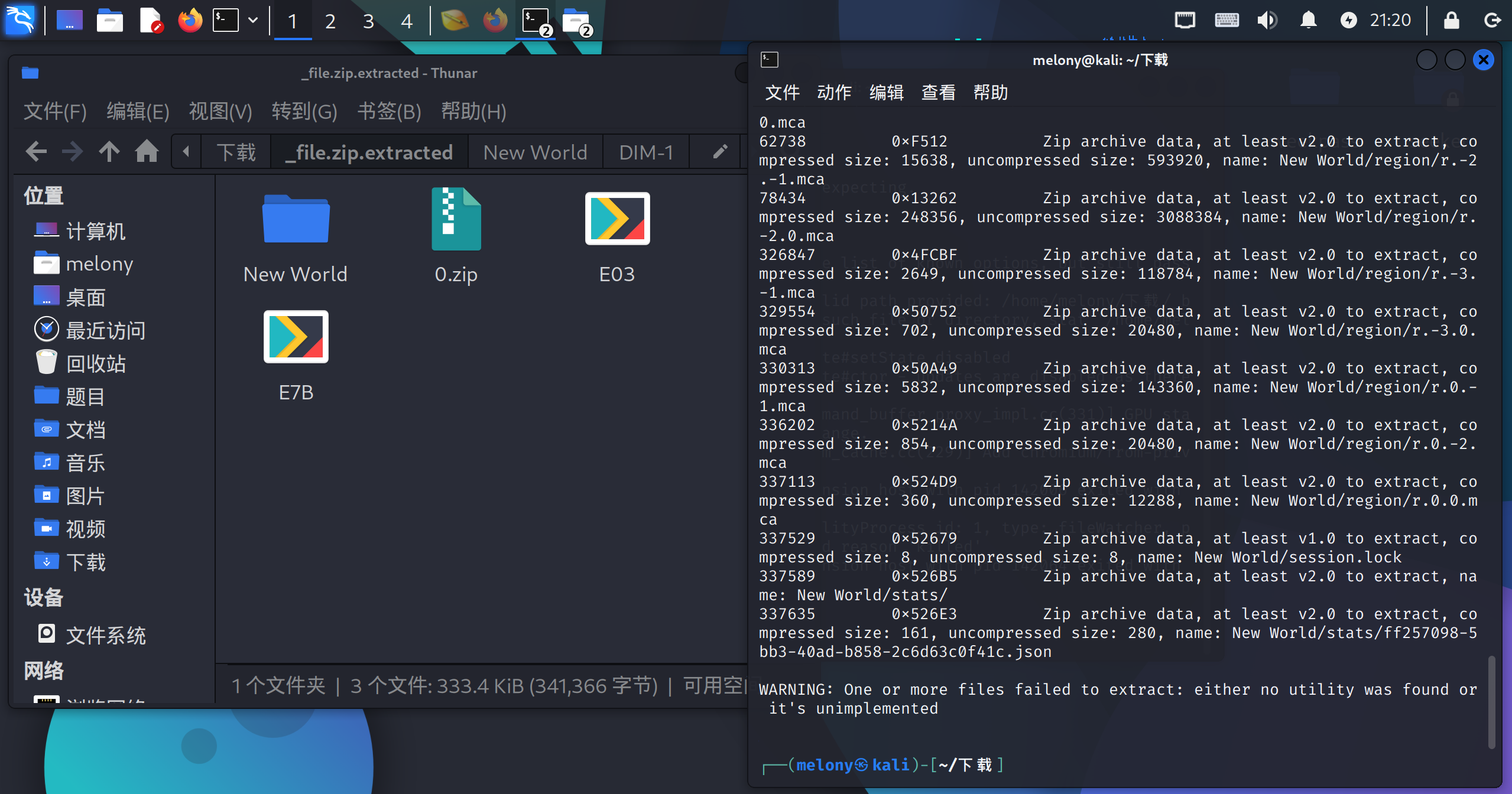Click the Thunar back navigation arrow
The image size is (1512, 794).
coord(36,152)
